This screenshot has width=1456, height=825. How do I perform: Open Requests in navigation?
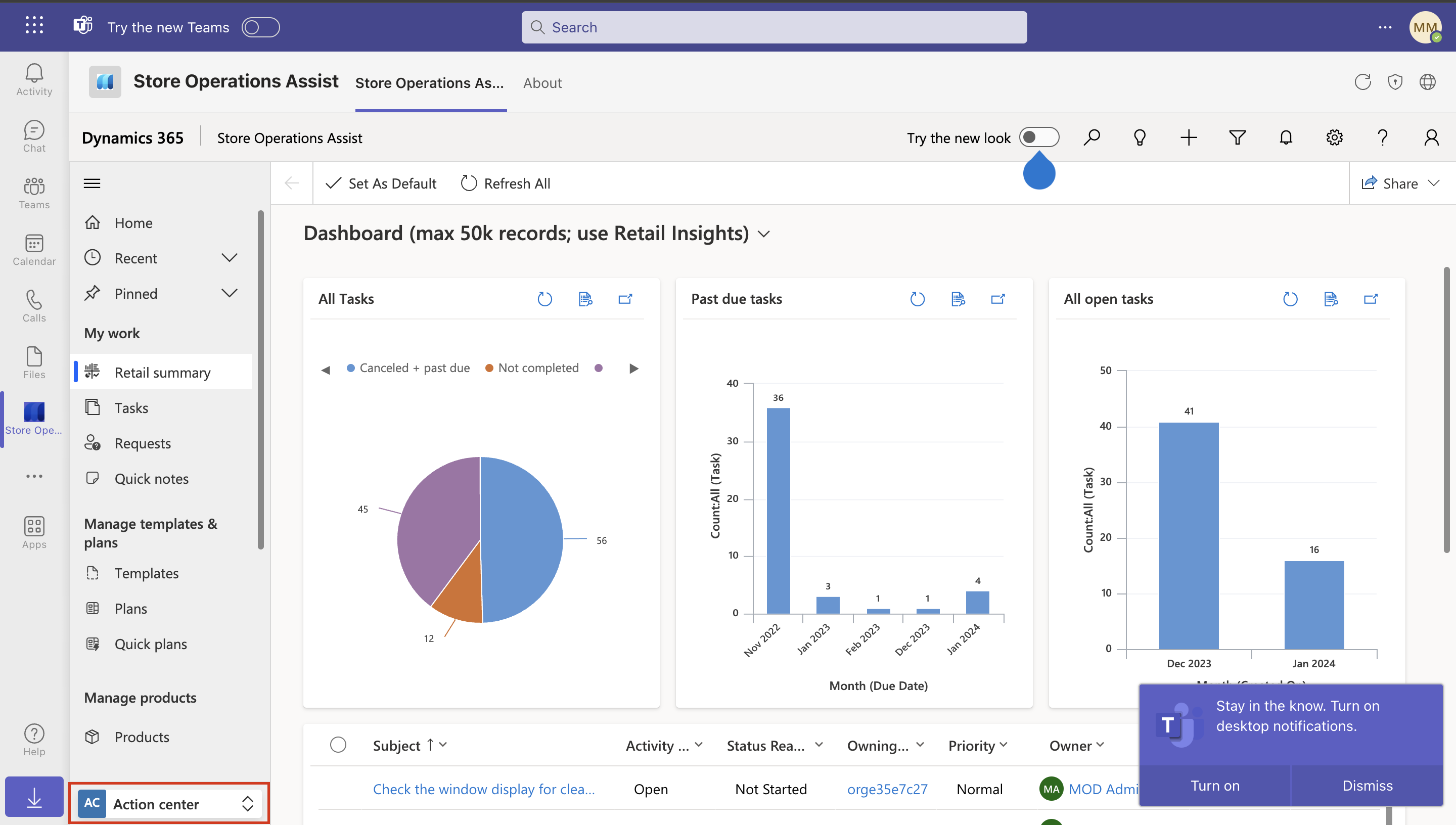coord(161,443)
